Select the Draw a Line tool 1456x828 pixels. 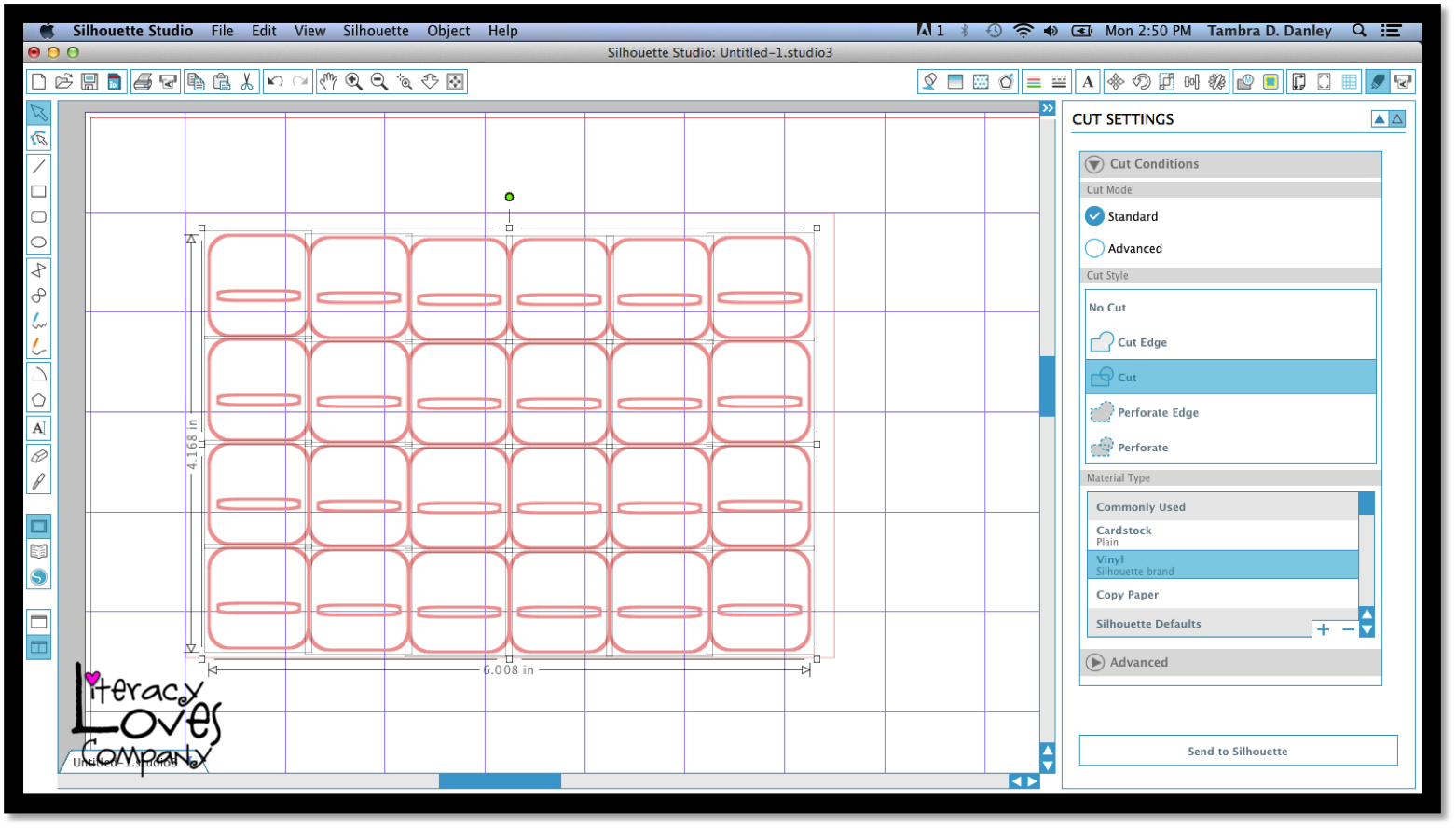click(x=39, y=166)
